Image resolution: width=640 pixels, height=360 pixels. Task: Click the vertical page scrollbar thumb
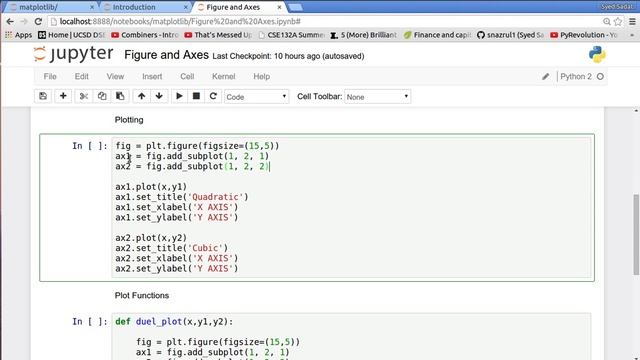click(636, 235)
